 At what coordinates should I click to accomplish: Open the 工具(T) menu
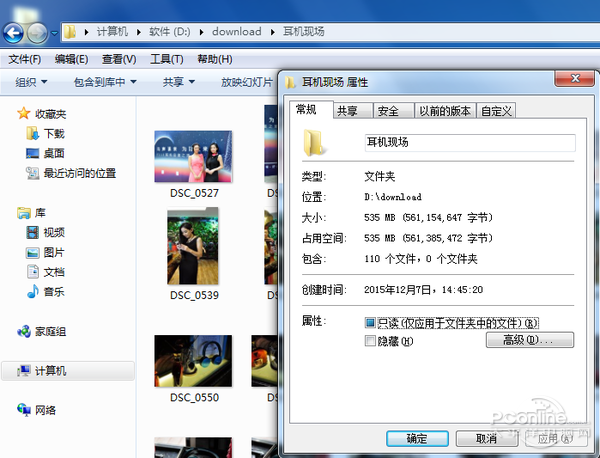click(x=167, y=59)
